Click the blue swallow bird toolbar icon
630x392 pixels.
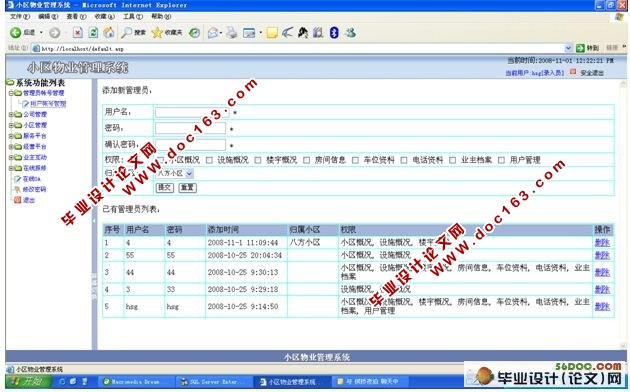click(287, 33)
